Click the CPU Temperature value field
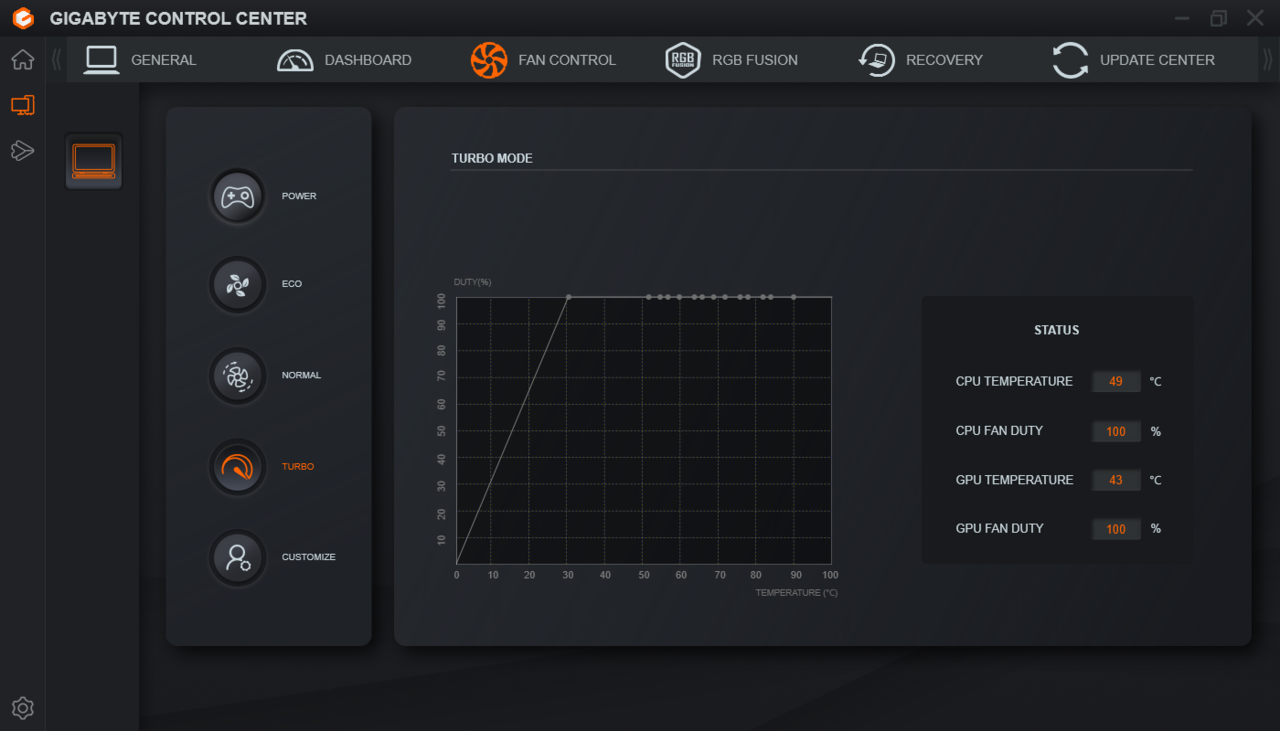 (1116, 381)
